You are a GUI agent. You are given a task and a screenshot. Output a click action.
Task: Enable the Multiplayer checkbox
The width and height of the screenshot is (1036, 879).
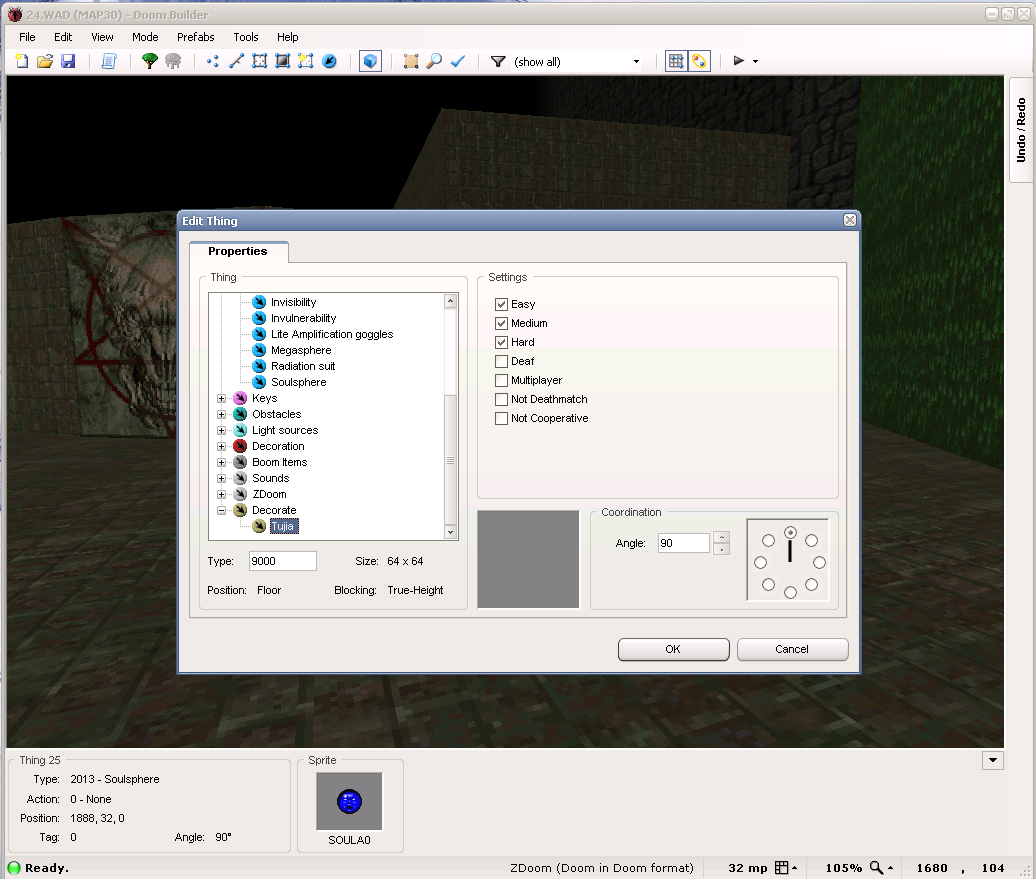[501, 381]
